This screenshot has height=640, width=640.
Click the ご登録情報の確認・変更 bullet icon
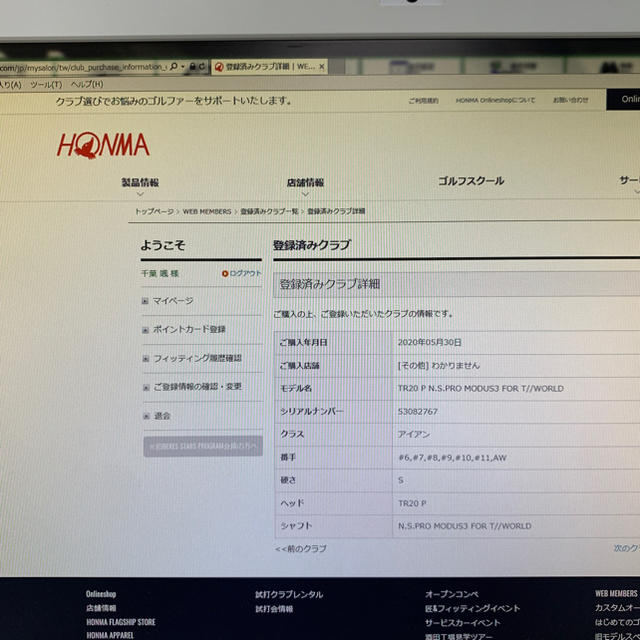[146, 387]
